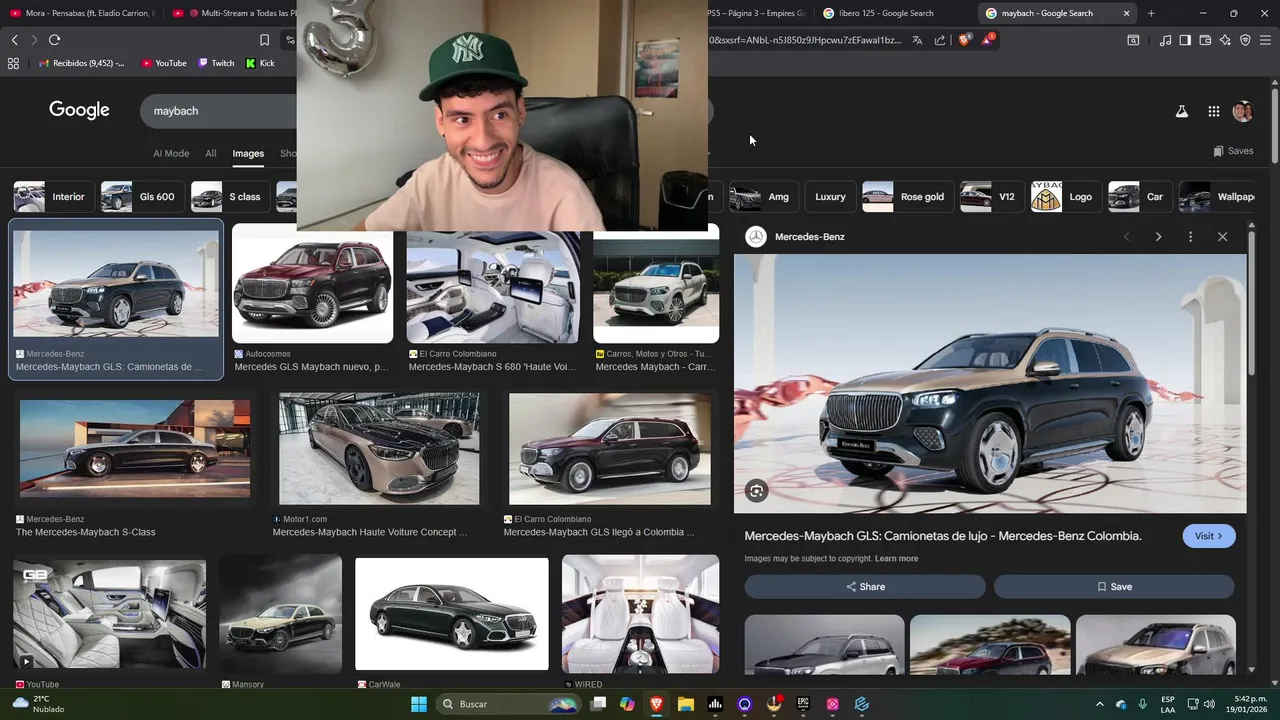Viewport: 1280px width, 720px height.
Task: Open the weather widget showing 21°C
Action: click(37, 704)
